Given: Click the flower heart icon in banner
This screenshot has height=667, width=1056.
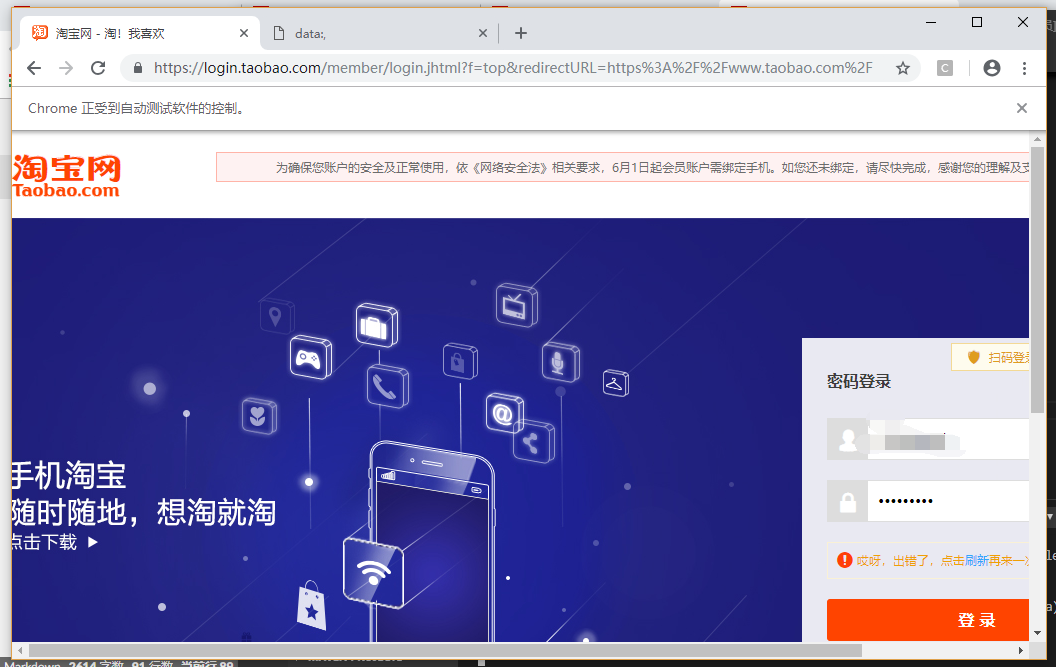Looking at the screenshot, I should pyautogui.click(x=259, y=416).
